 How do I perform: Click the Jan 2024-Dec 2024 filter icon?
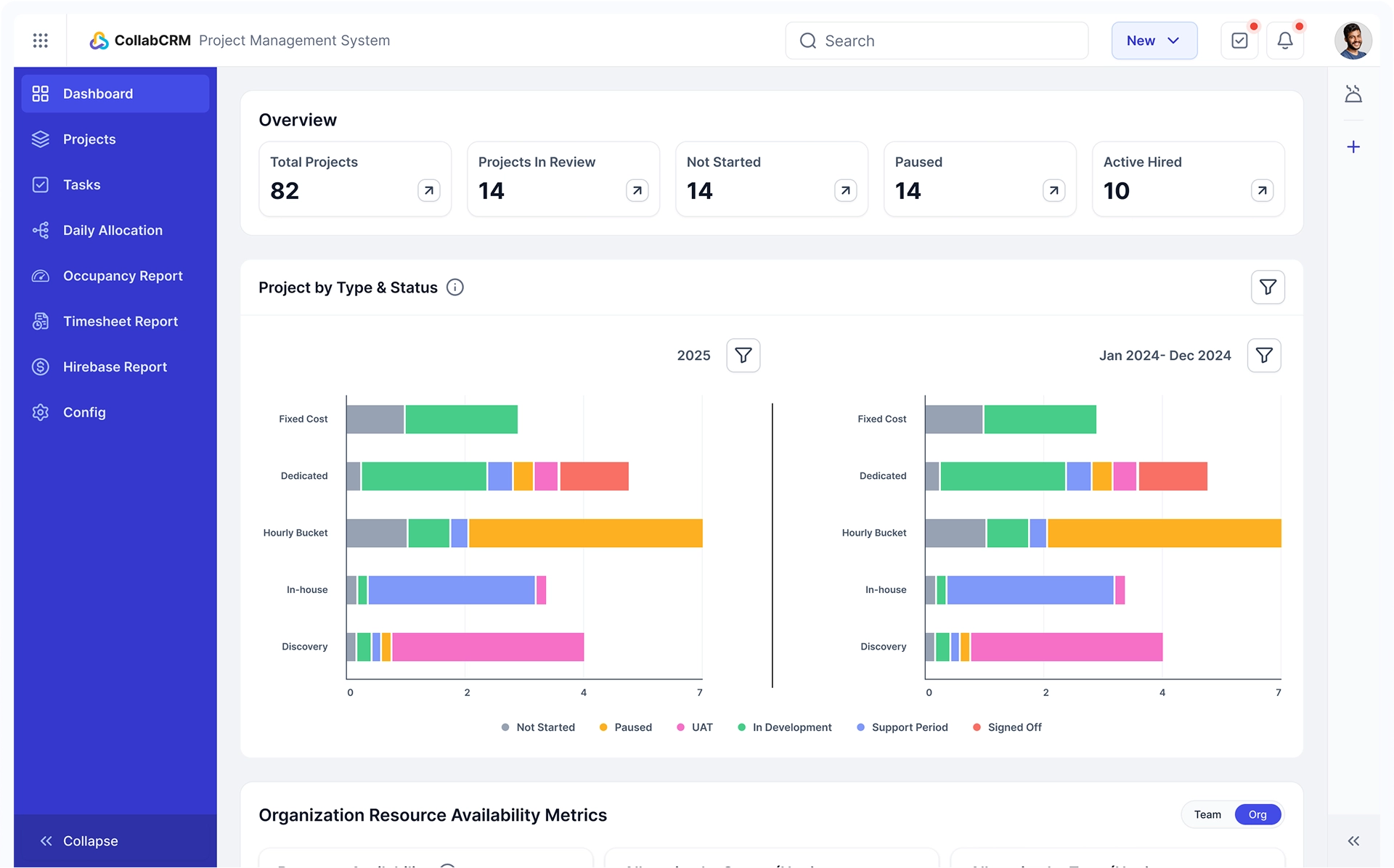(x=1263, y=356)
